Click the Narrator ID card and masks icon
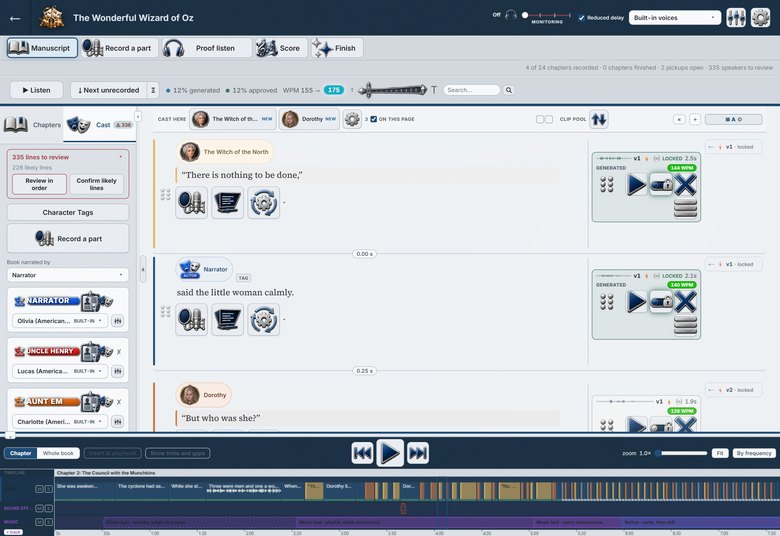780x536 pixels. (97, 301)
